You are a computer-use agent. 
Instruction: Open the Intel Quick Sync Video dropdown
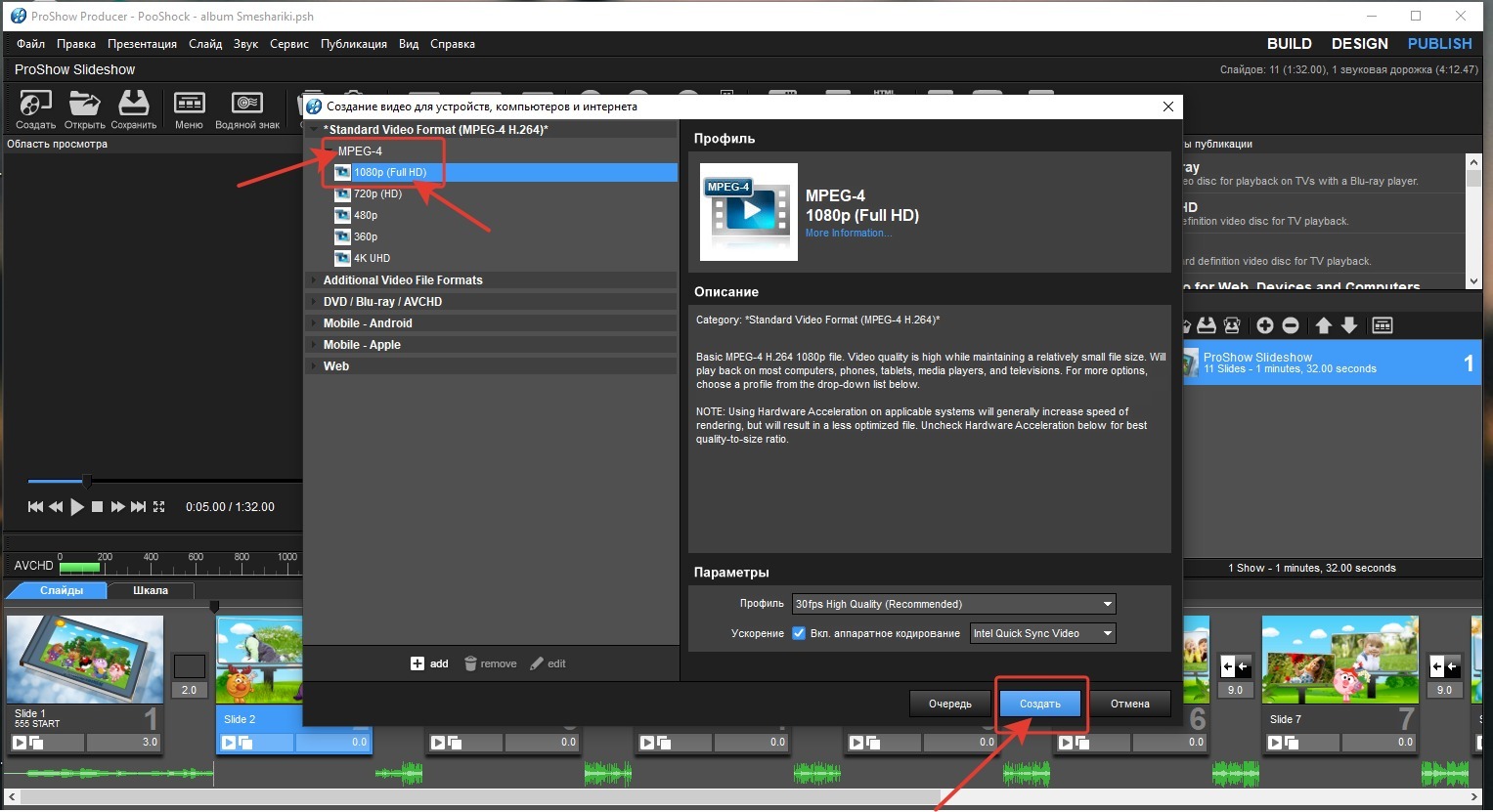(x=1042, y=633)
